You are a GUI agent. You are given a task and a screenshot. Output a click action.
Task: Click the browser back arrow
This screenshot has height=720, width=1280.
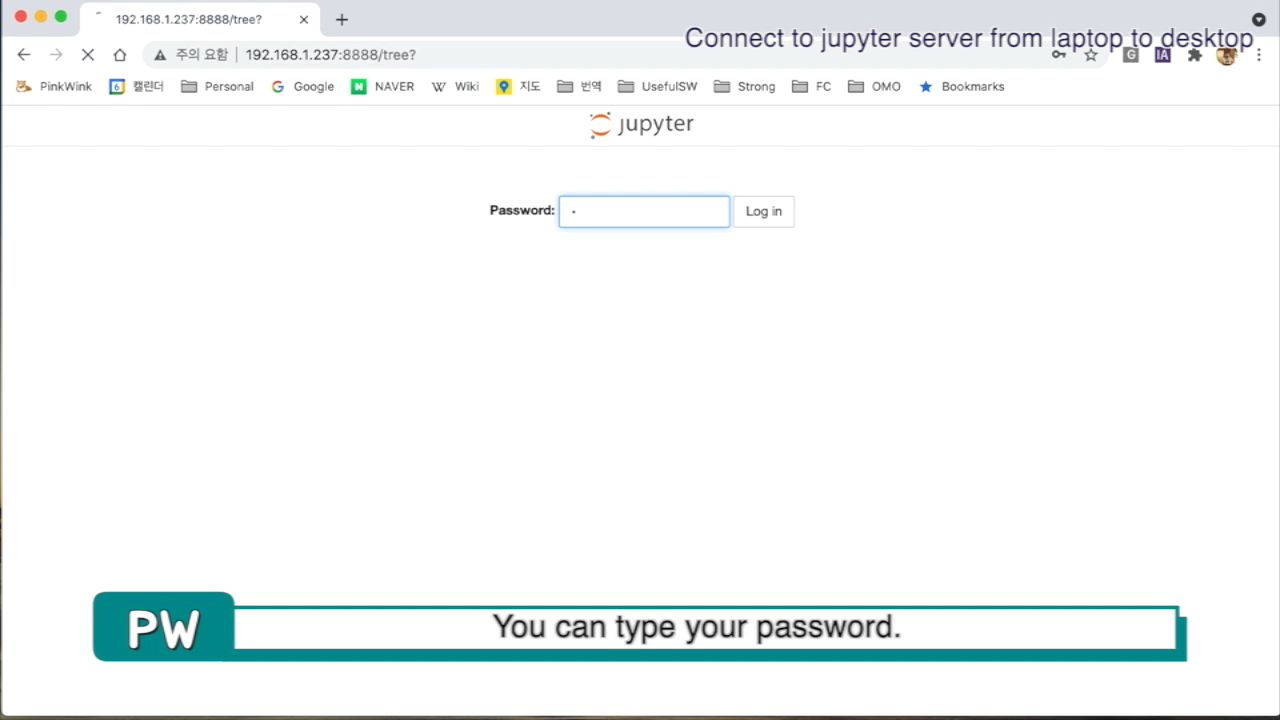pos(24,55)
